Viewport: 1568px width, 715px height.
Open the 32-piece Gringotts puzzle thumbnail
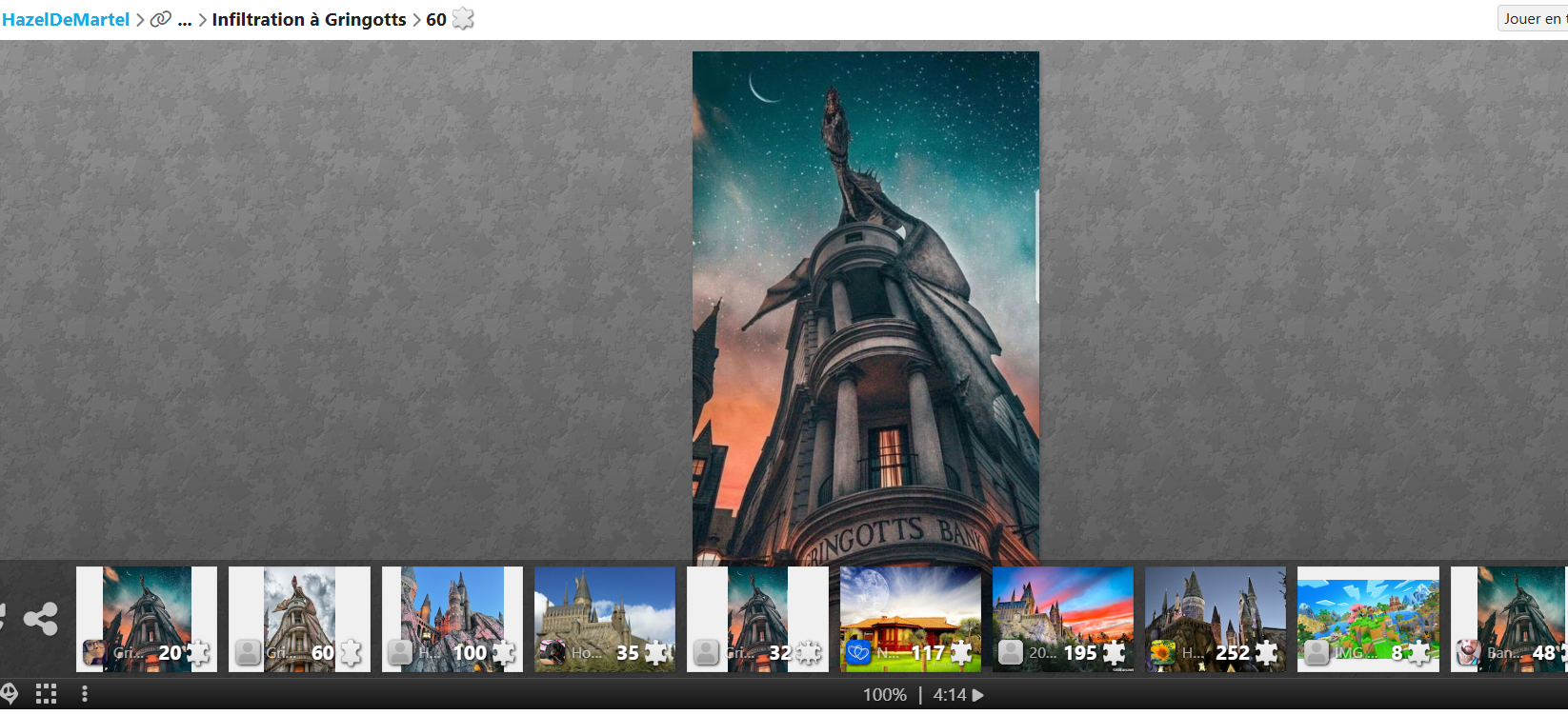point(757,619)
